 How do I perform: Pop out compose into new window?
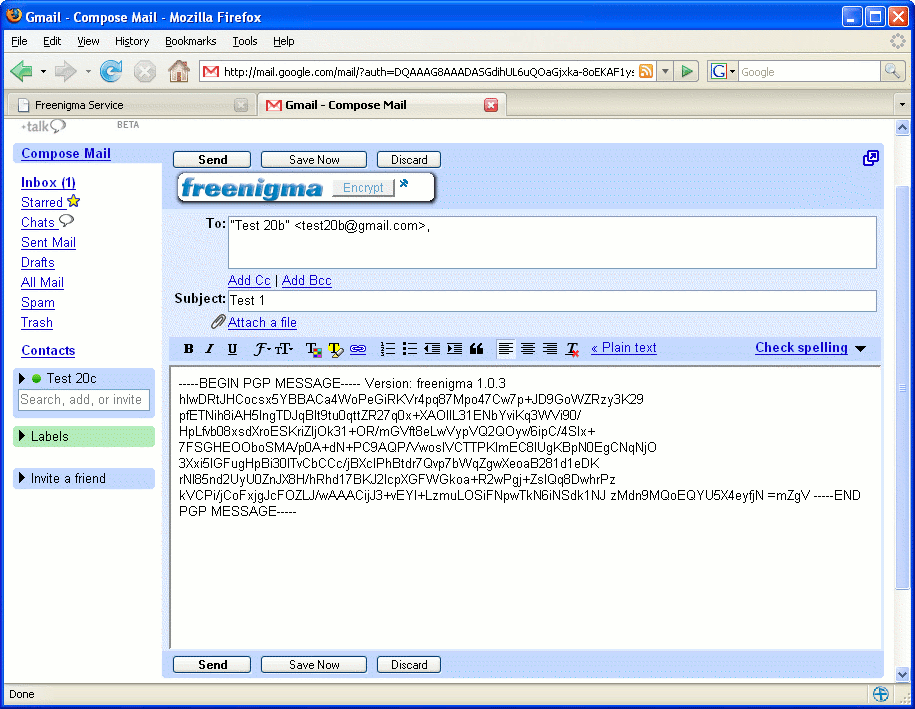pos(871,158)
